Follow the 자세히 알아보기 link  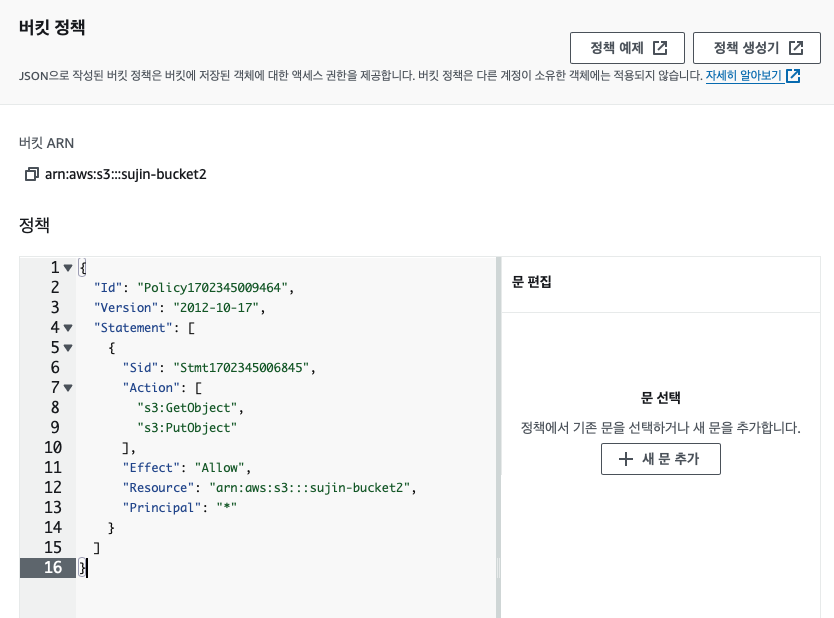pos(743,76)
